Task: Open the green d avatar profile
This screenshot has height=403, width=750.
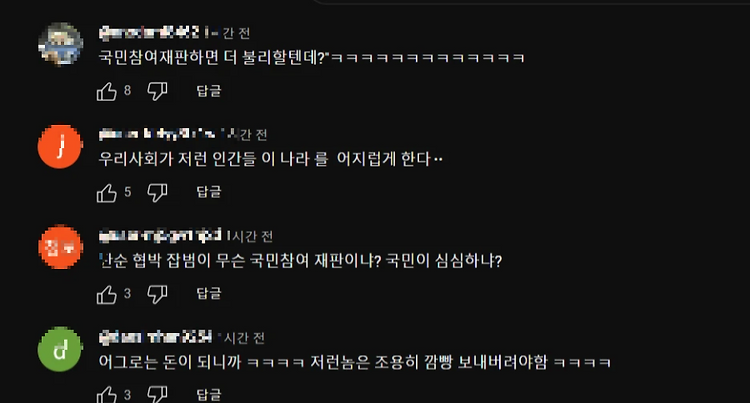Action: coord(60,349)
